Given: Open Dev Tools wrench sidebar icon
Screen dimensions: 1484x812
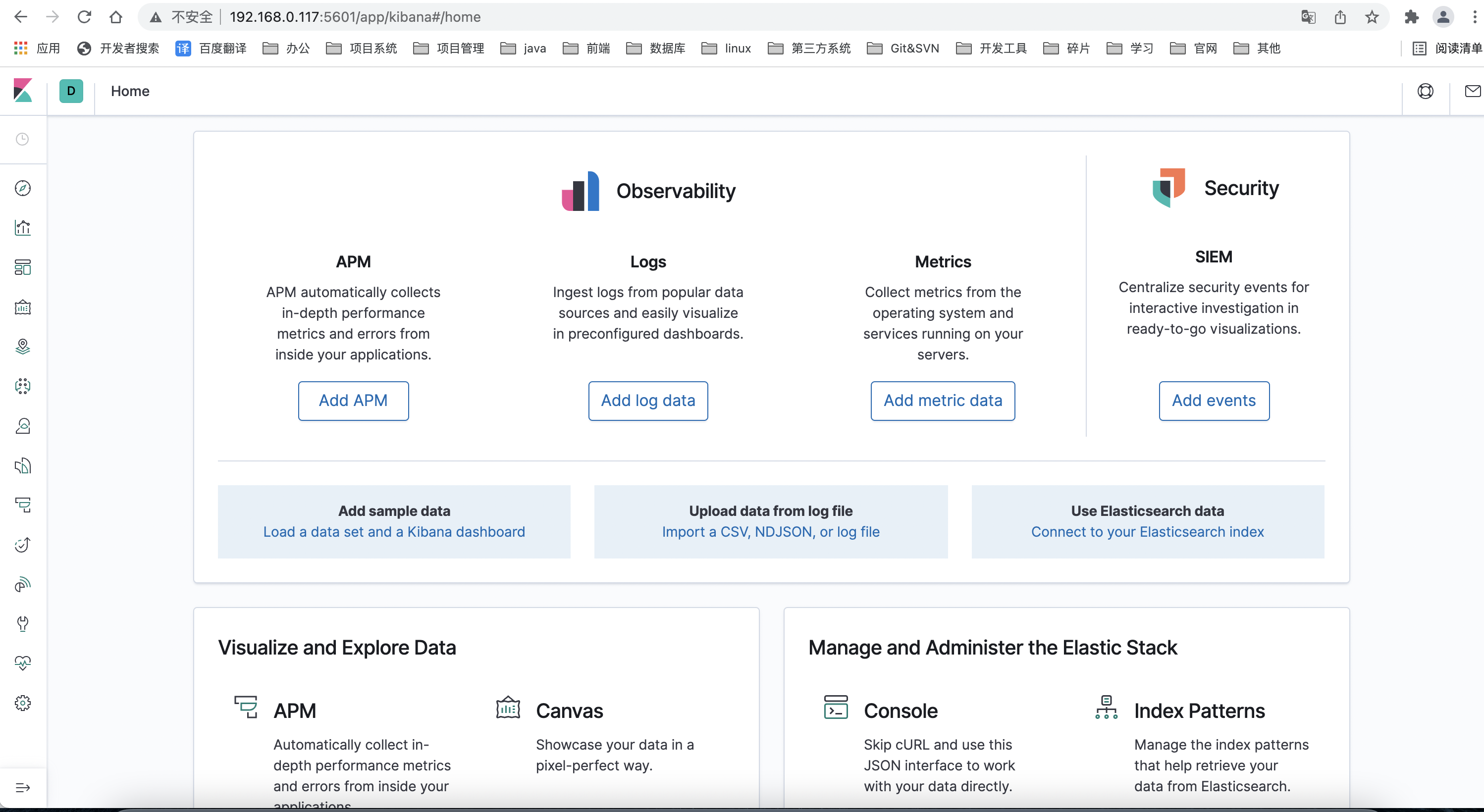Looking at the screenshot, I should coord(22,624).
